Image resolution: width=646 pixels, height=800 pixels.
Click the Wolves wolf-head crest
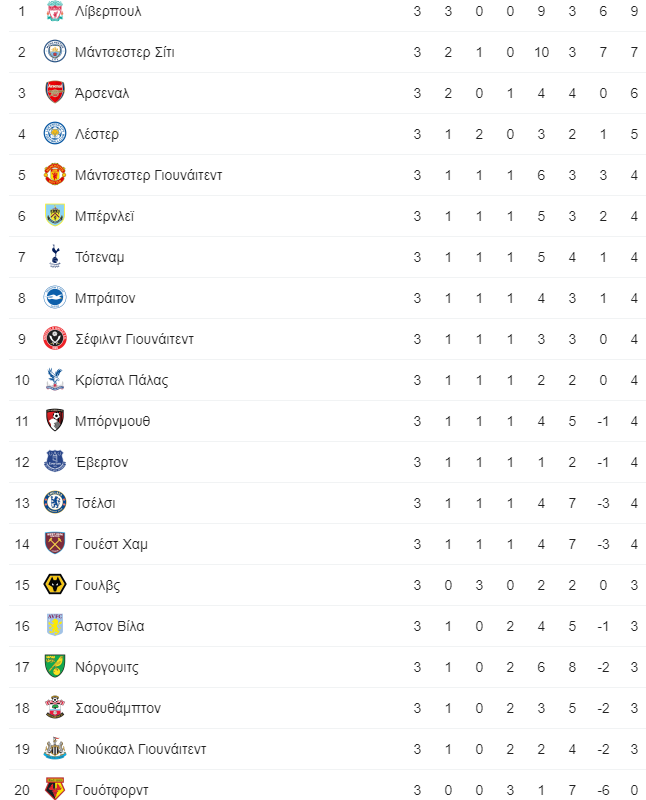pos(55,585)
